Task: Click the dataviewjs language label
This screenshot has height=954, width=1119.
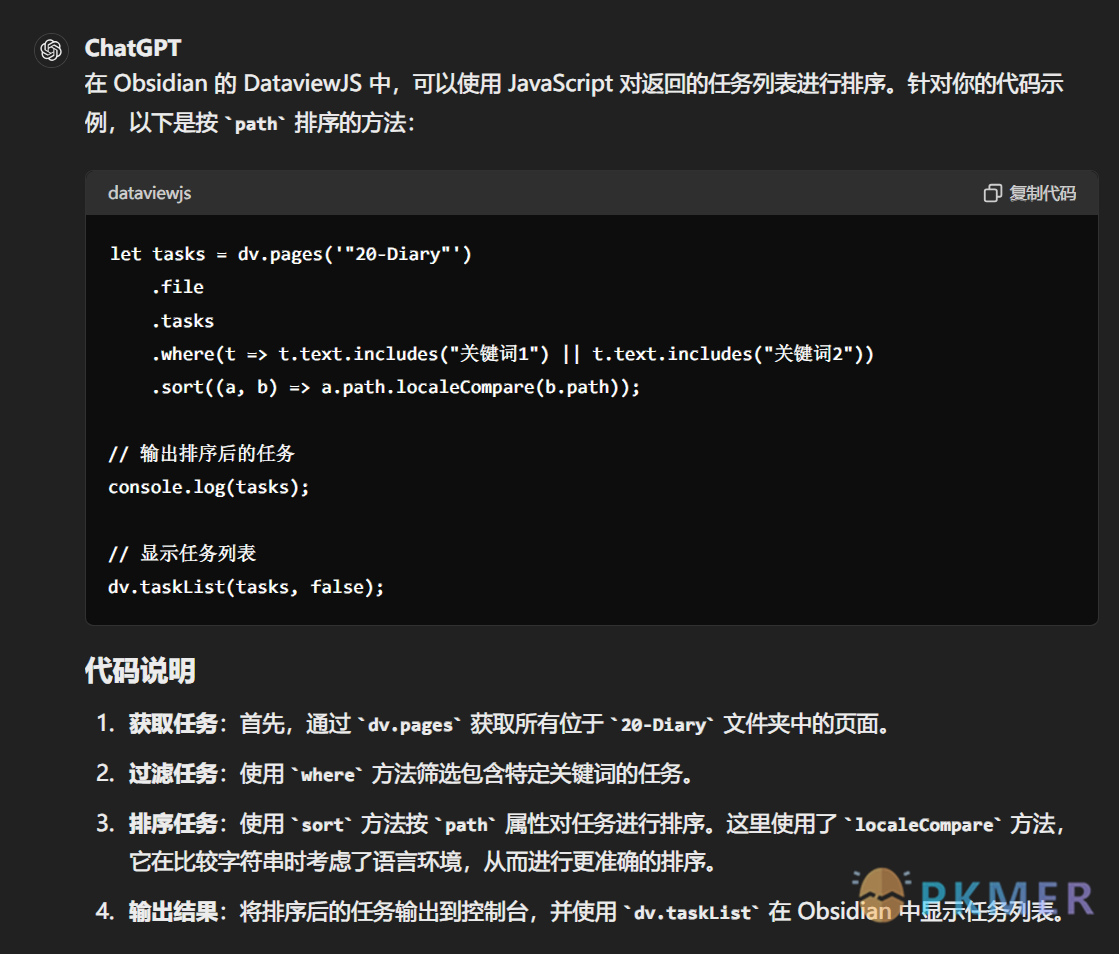Action: pos(149,193)
